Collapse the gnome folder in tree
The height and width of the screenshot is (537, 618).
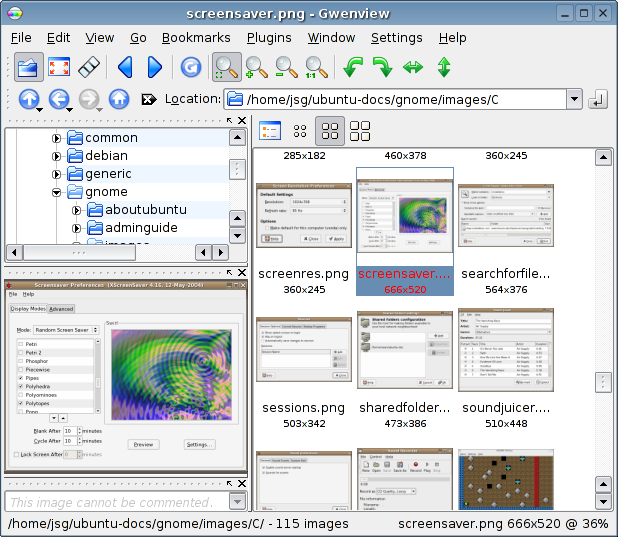tap(57, 192)
